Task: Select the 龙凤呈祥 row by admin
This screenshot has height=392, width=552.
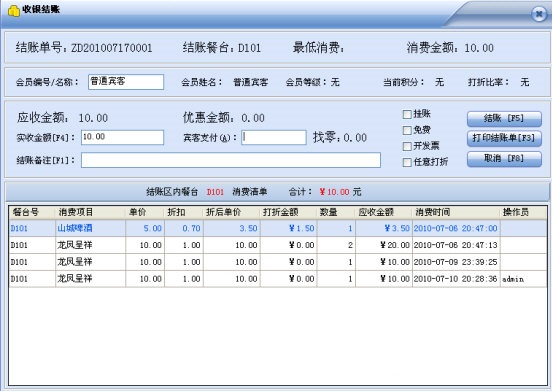Action: tap(278, 279)
